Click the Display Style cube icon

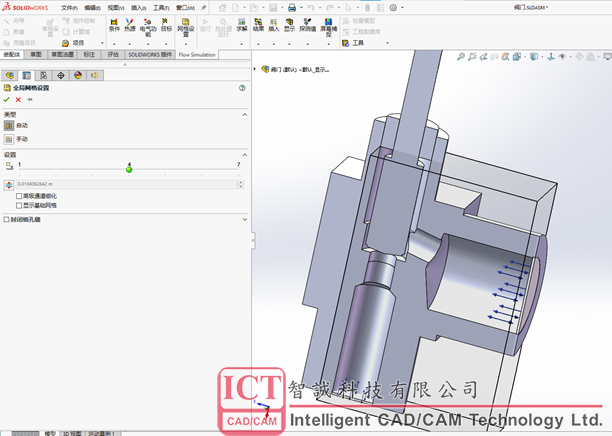534,57
